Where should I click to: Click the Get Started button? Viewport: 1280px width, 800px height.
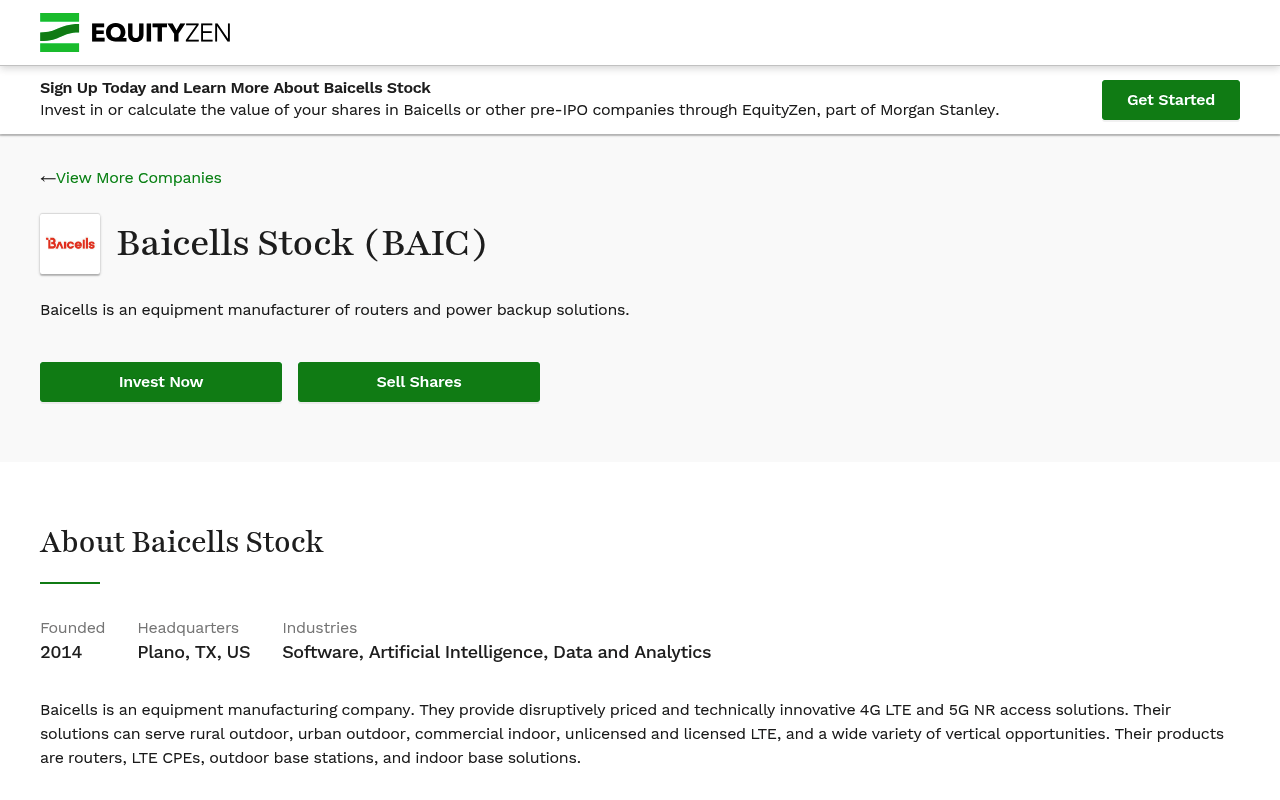[x=1171, y=100]
